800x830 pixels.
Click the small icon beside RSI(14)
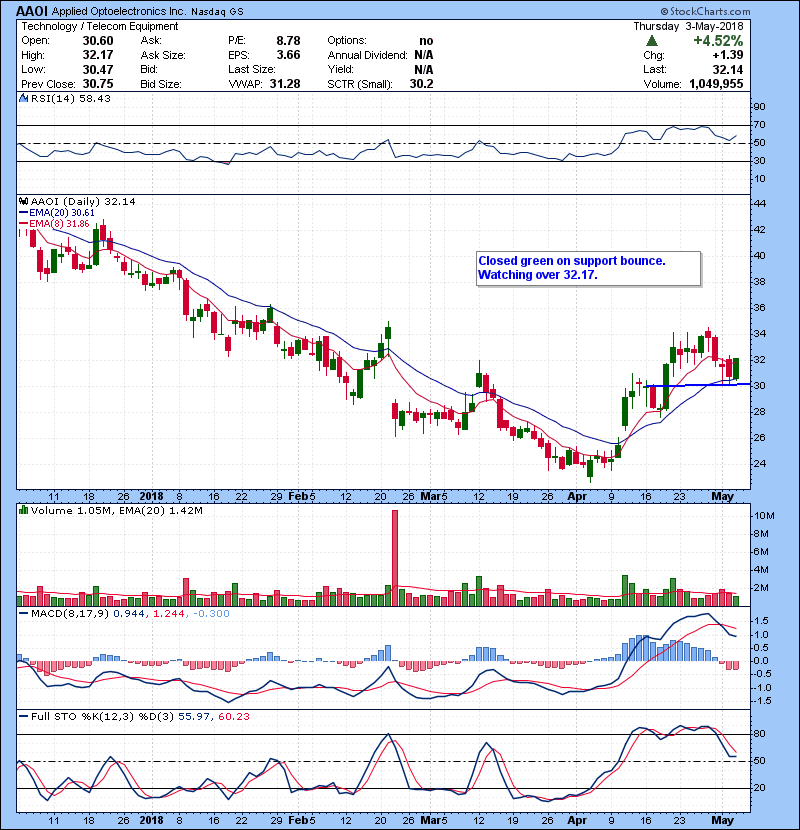click(x=23, y=98)
